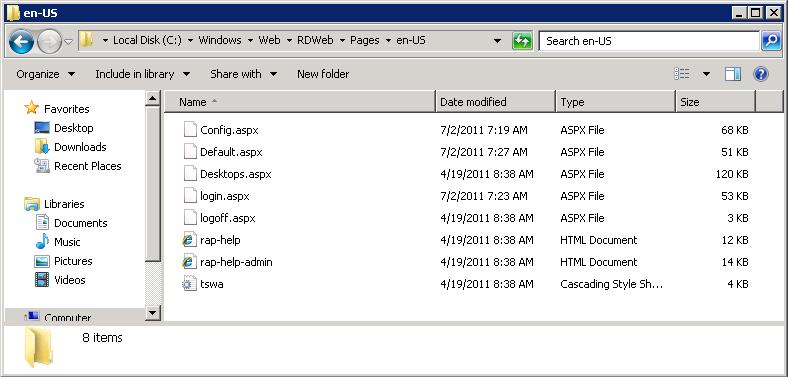The image size is (788, 377).
Task: Open the Organize menu
Action: (46, 74)
